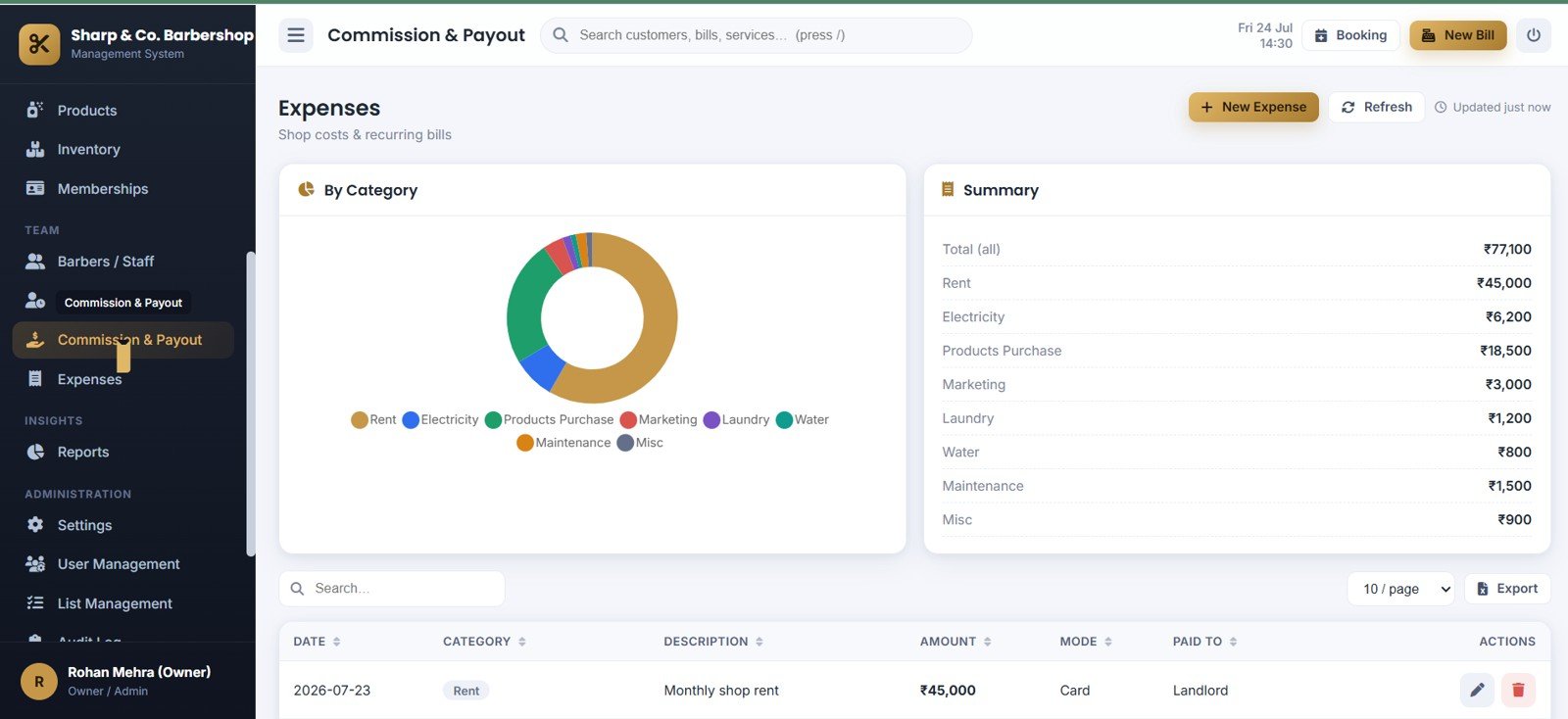Delete the Monthly shop rent expense
1568x719 pixels.
[1518, 690]
